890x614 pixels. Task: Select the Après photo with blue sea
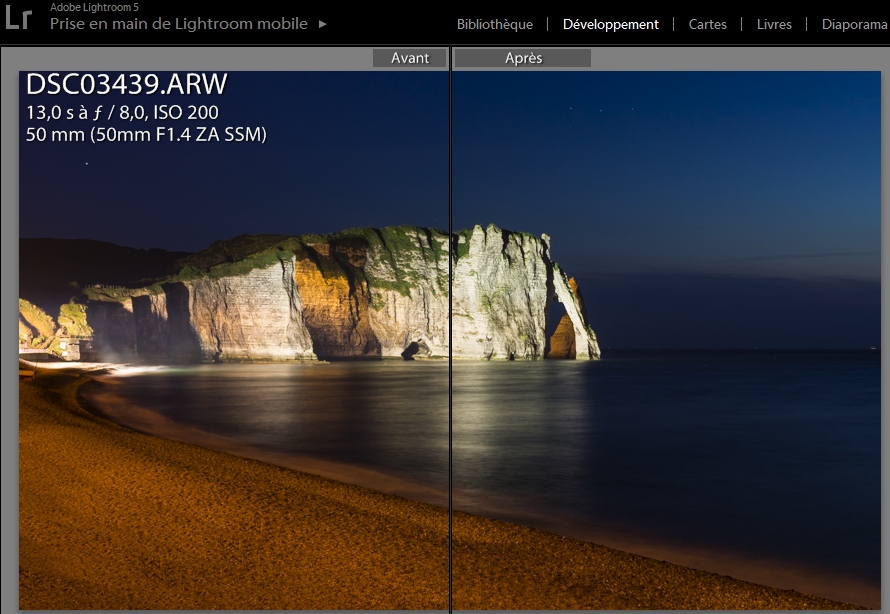666,340
